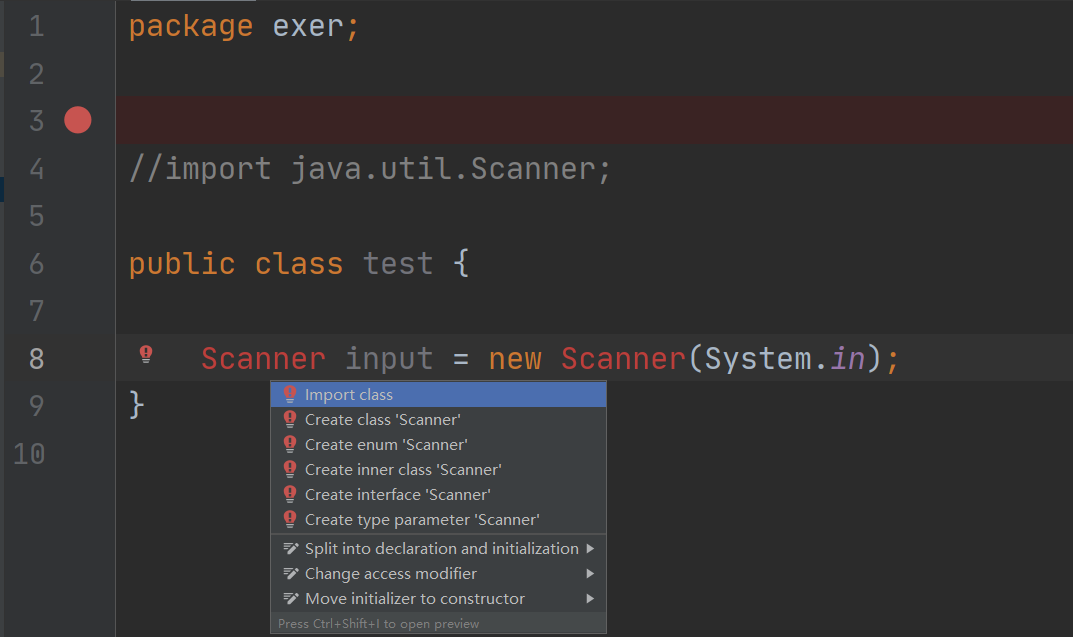Screen dimensions: 1073x637
Task: Expand the 'Split into declaration and initialization' submenu
Action: pyautogui.click(x=592, y=548)
